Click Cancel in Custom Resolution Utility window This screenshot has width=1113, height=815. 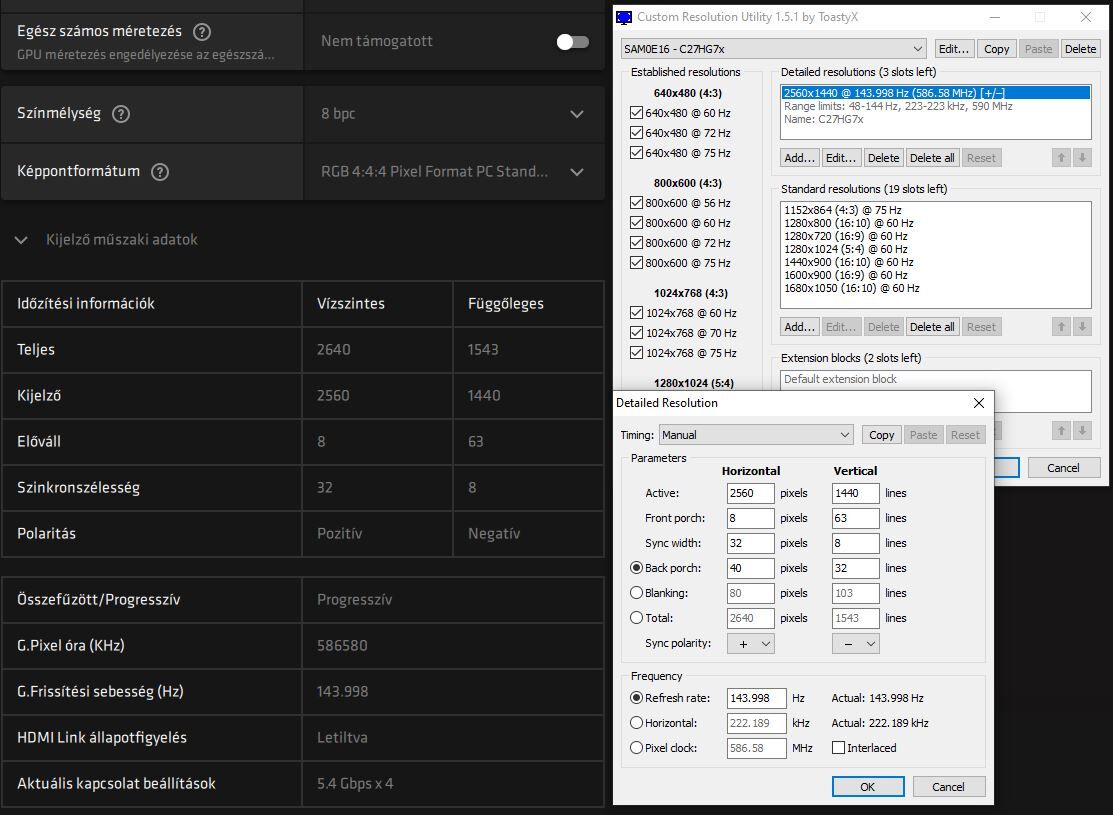pyautogui.click(x=1063, y=468)
